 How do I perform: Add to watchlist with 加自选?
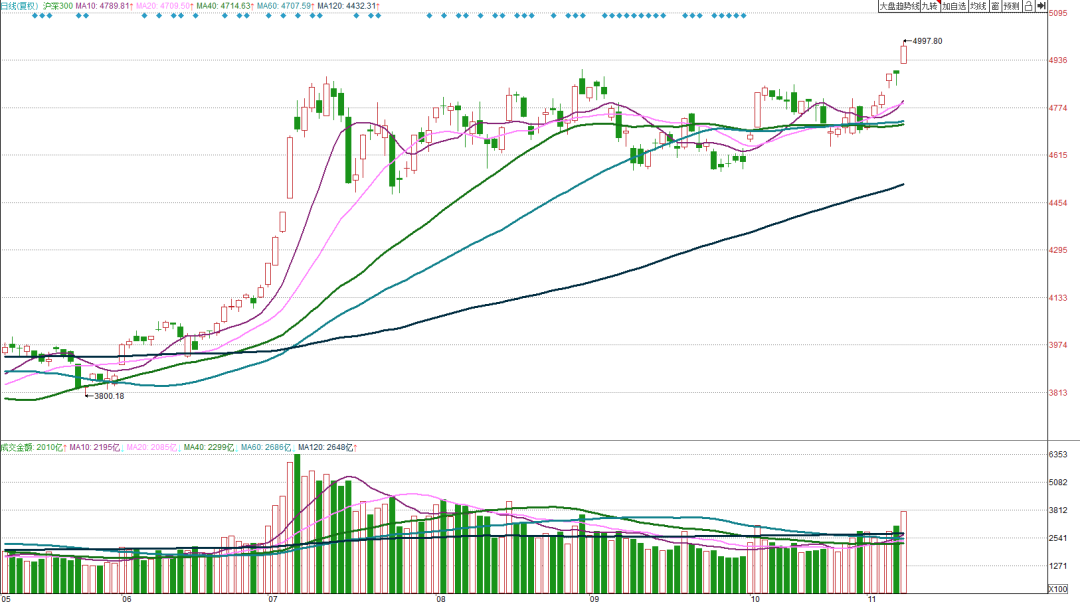[x=954, y=6]
